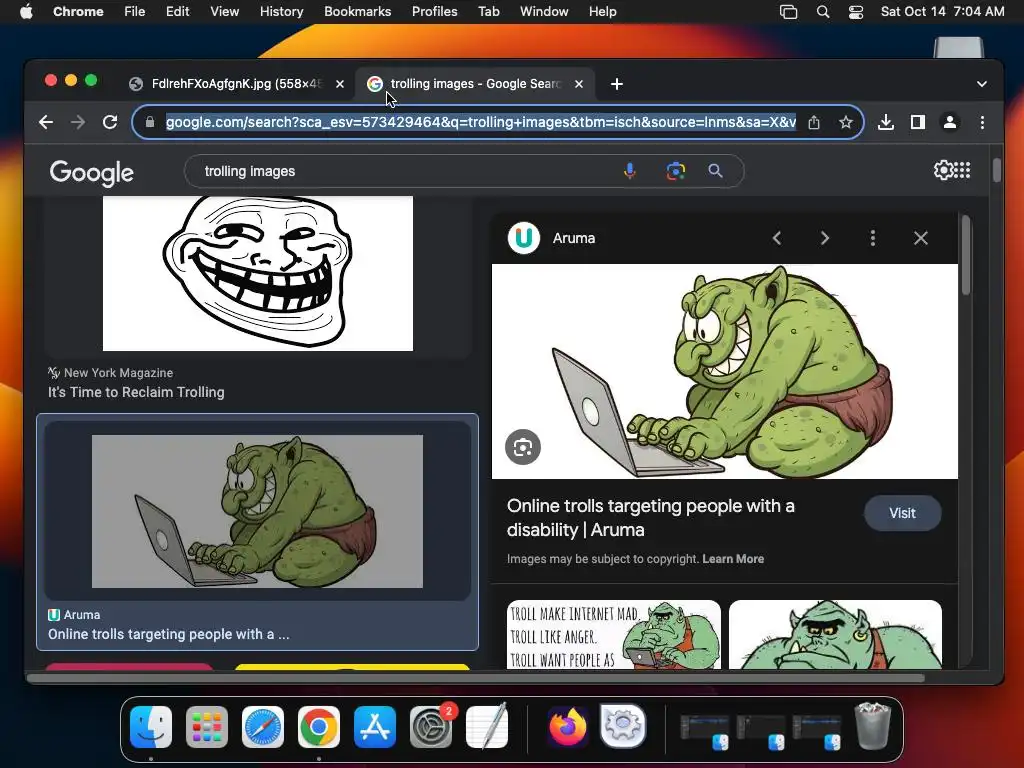Launch Firefox from the Dock
This screenshot has width=1024, height=768.
click(x=567, y=727)
